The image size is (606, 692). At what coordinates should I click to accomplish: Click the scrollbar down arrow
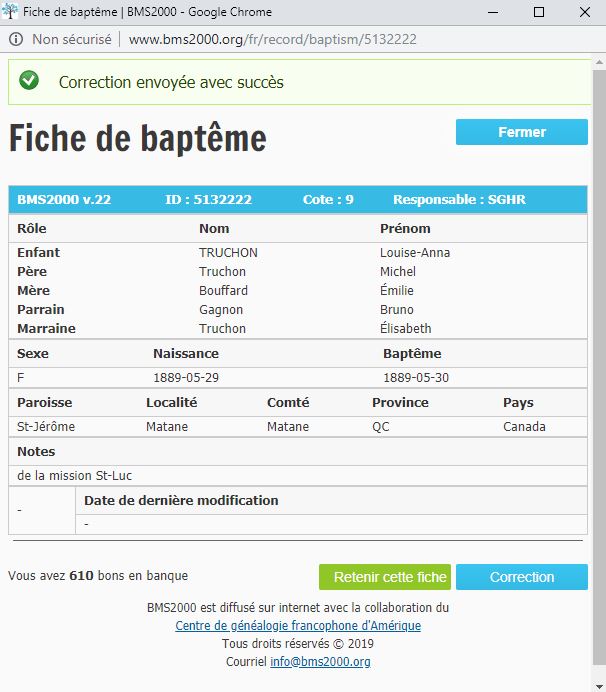[599, 686]
